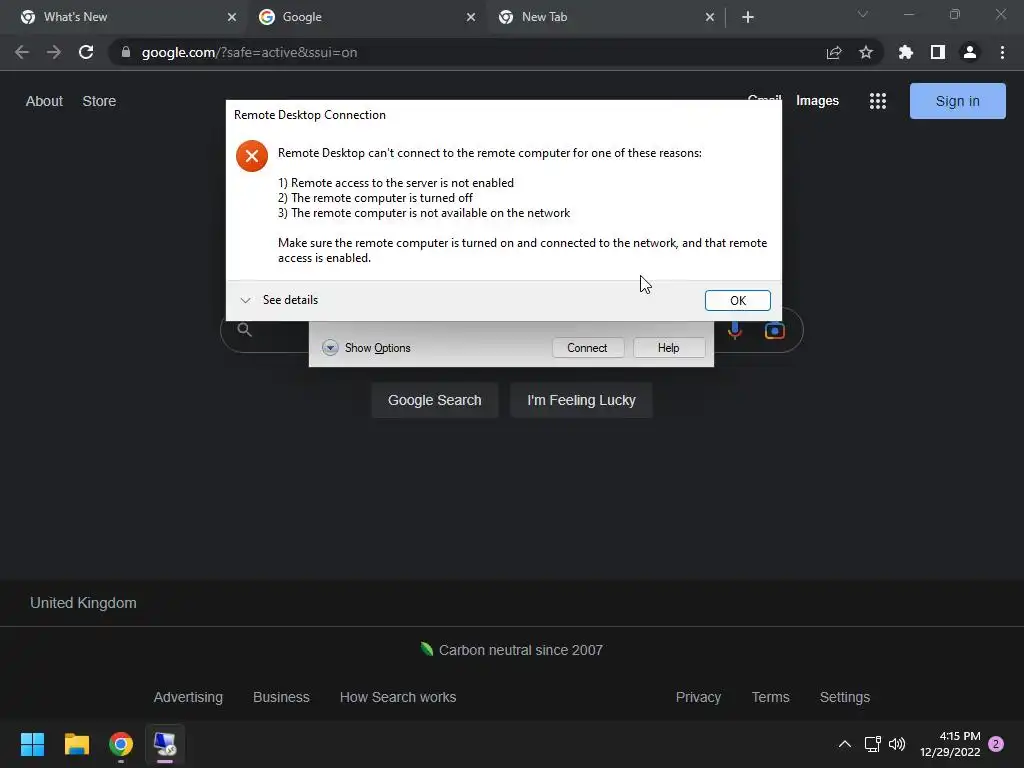Reload the current page
The width and height of the screenshot is (1024, 768).
click(x=86, y=52)
